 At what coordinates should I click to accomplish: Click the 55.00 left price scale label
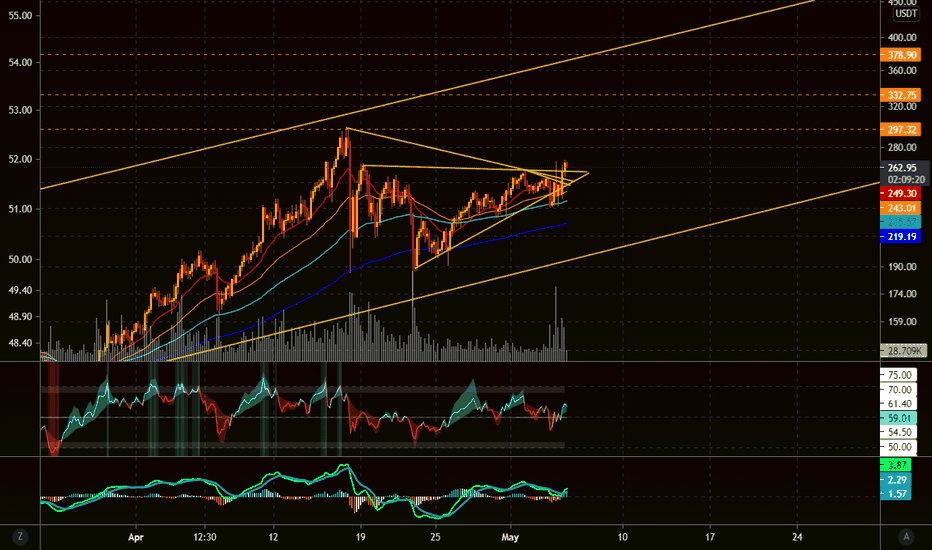click(20, 15)
